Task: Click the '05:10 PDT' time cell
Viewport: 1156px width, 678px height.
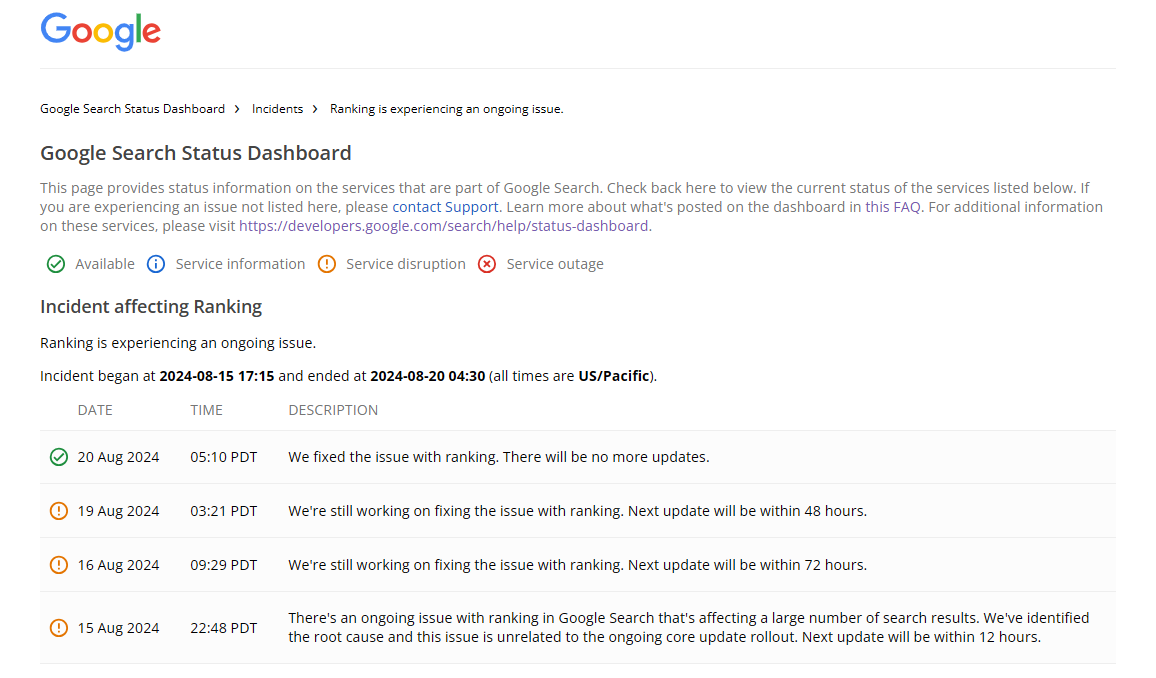Action: pyautogui.click(x=224, y=458)
